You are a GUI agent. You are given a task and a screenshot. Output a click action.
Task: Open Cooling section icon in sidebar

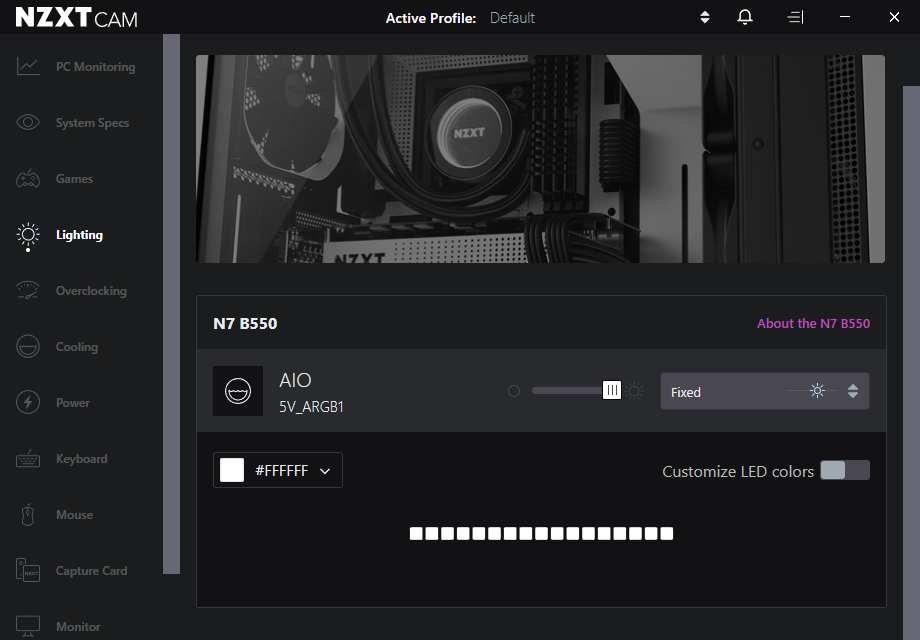coord(28,347)
